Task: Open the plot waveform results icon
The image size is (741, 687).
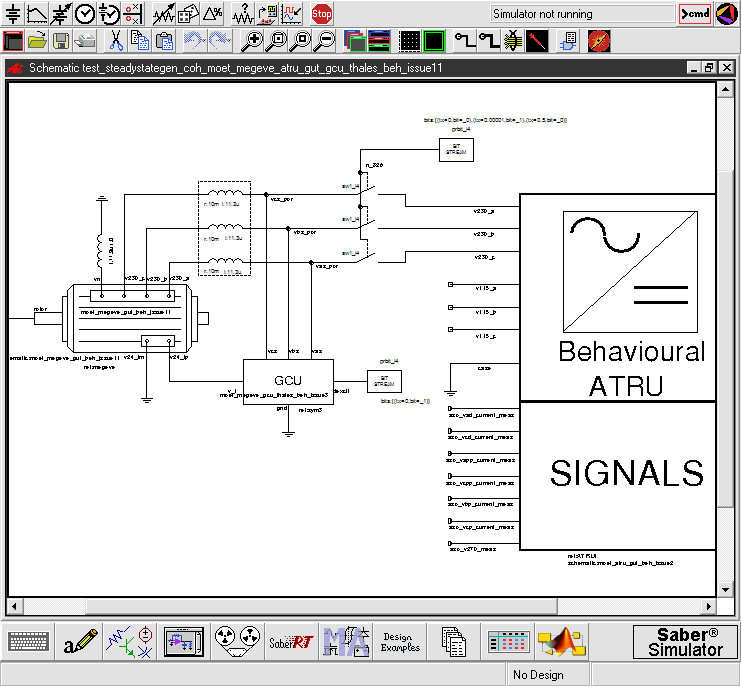Action: (291, 14)
